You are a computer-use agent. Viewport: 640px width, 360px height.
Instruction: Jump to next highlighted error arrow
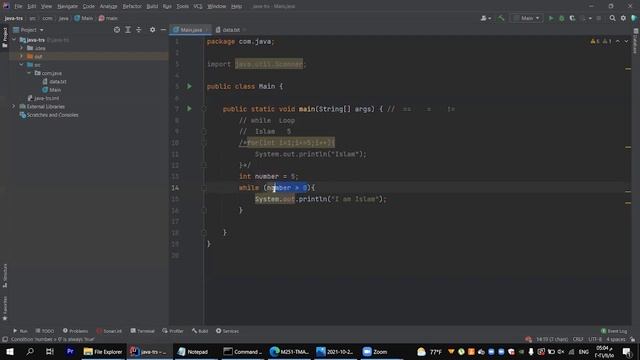[x=626, y=41]
